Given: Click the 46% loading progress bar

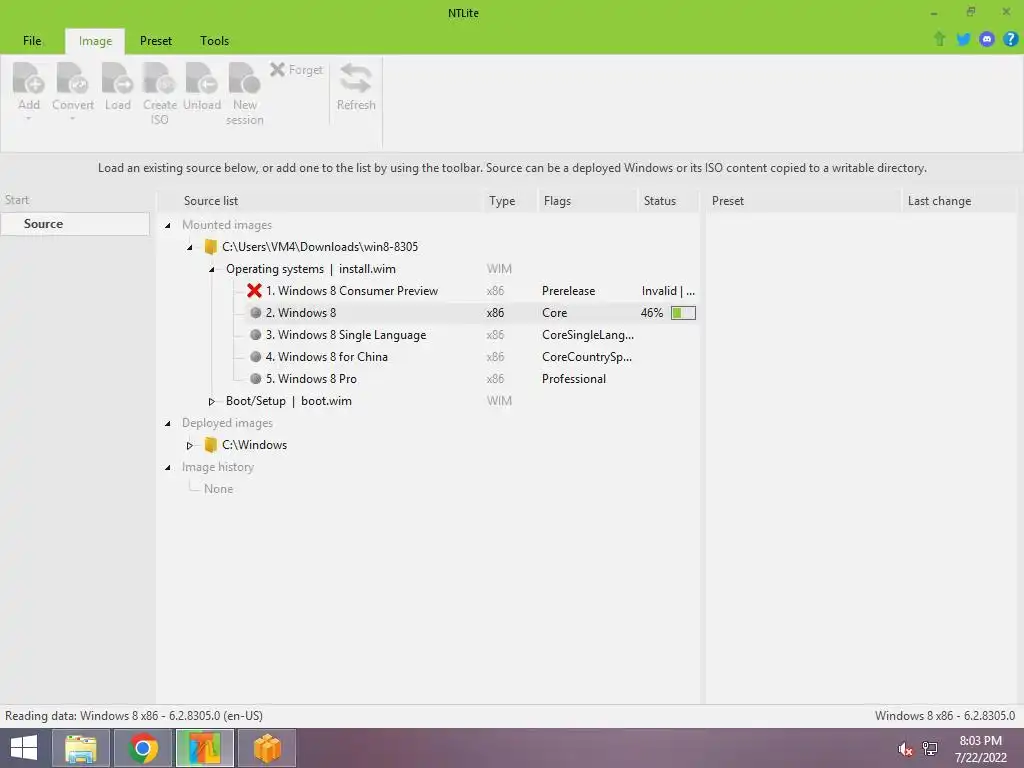Looking at the screenshot, I should [683, 313].
